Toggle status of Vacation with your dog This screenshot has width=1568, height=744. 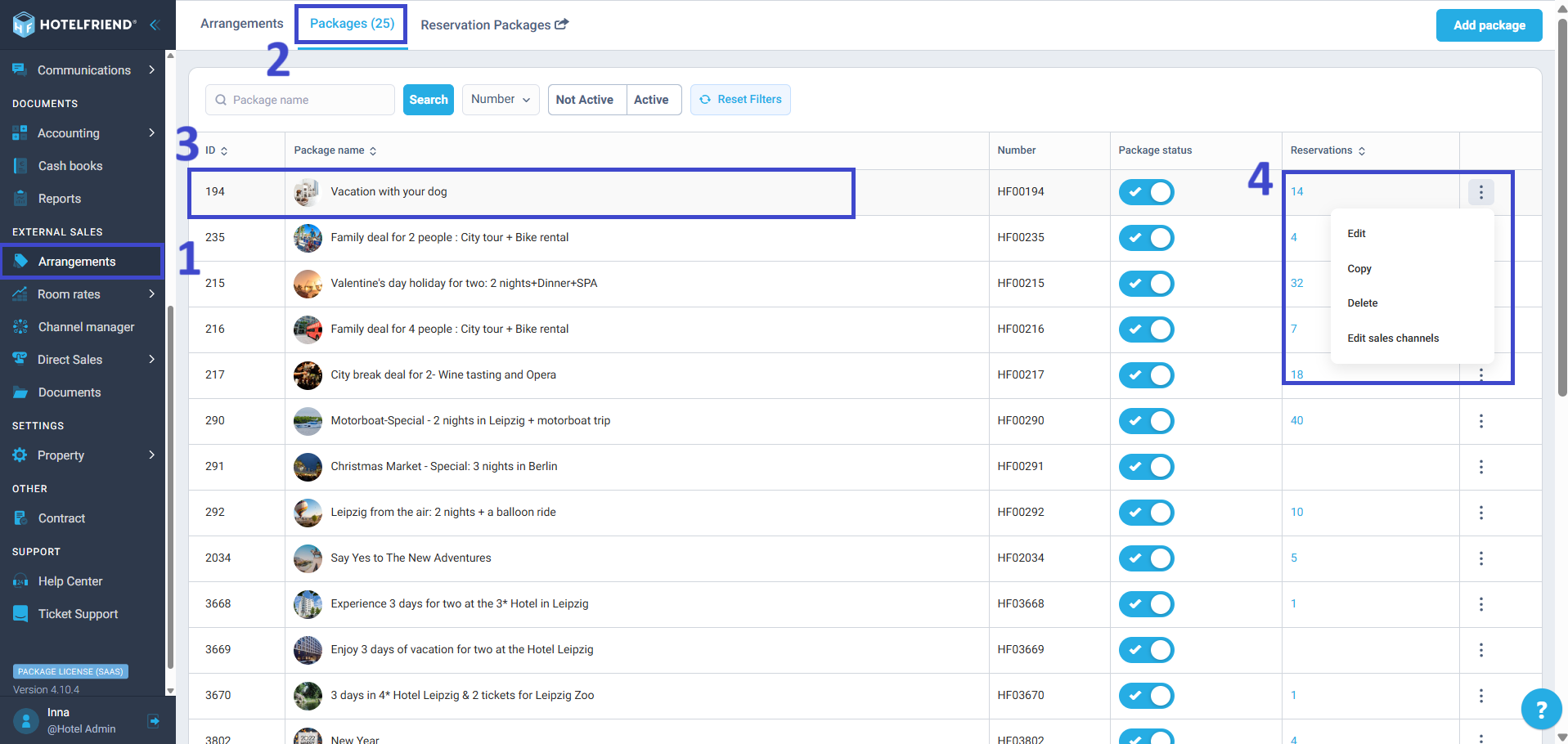pyautogui.click(x=1146, y=192)
